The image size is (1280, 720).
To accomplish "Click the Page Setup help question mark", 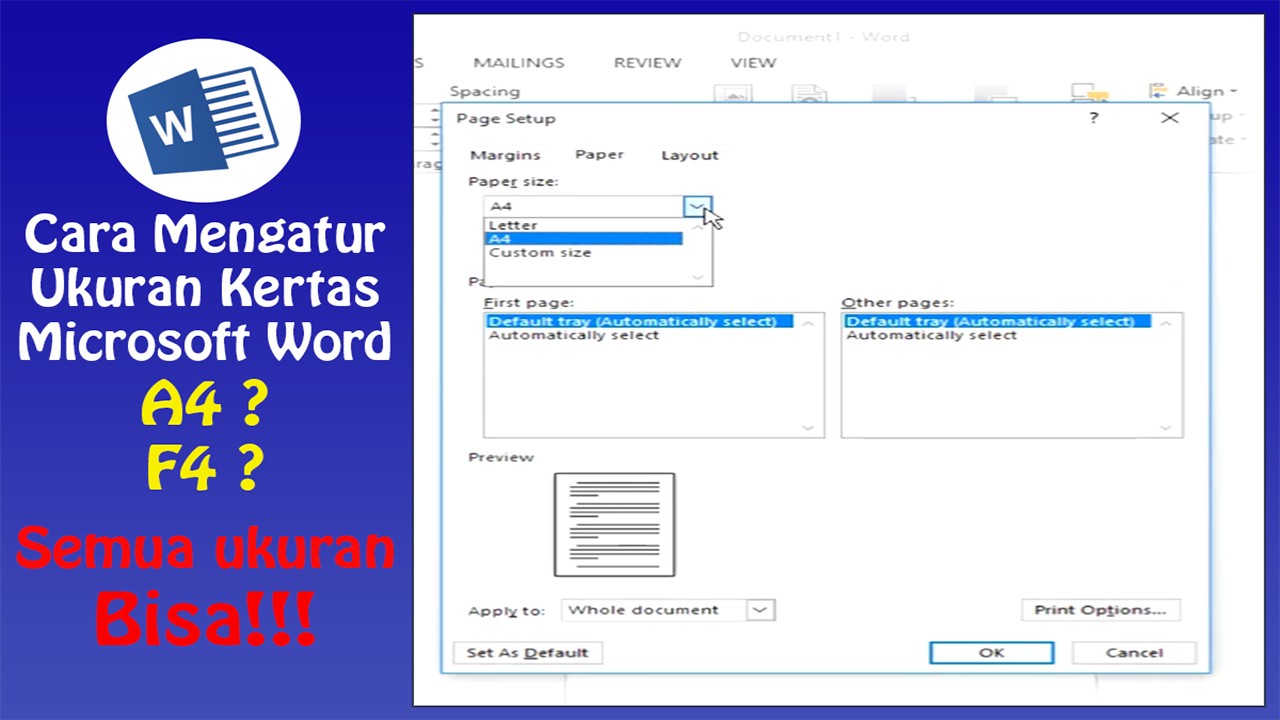I will pyautogui.click(x=1094, y=118).
